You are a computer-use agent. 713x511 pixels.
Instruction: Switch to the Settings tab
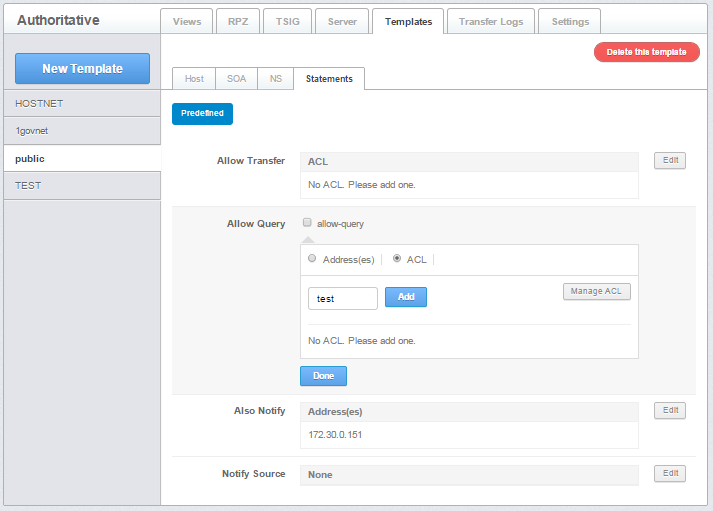[x=570, y=21]
